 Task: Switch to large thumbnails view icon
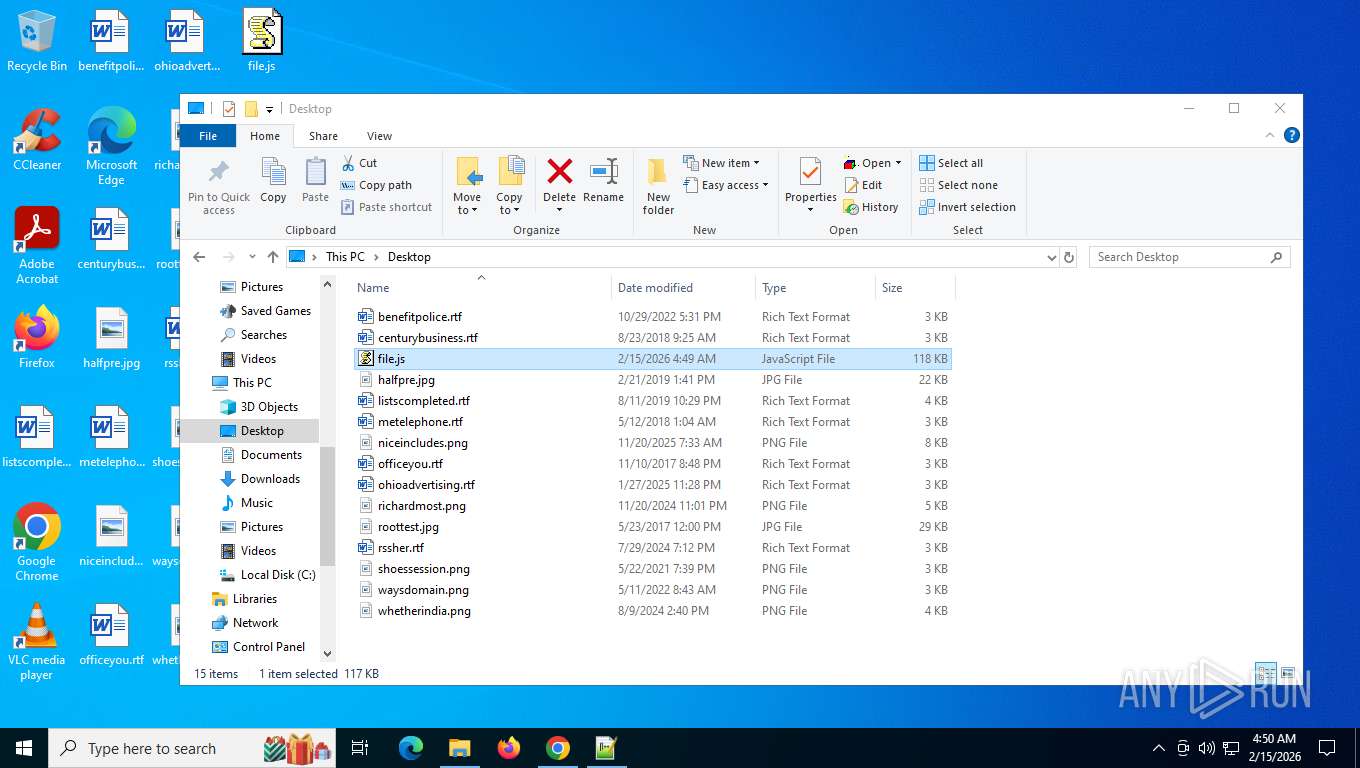1287,674
